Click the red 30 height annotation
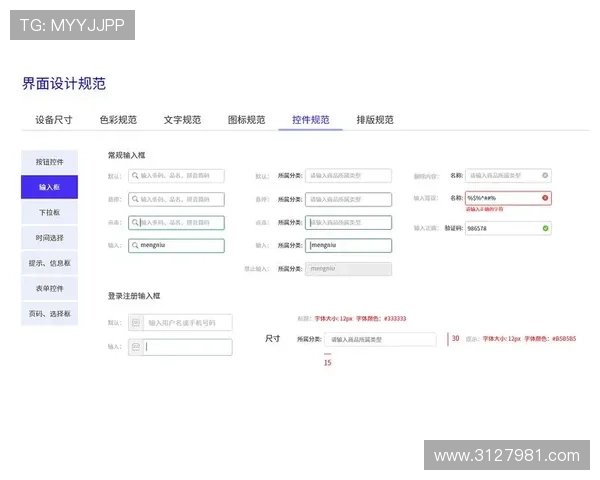600x480 pixels. click(x=455, y=338)
